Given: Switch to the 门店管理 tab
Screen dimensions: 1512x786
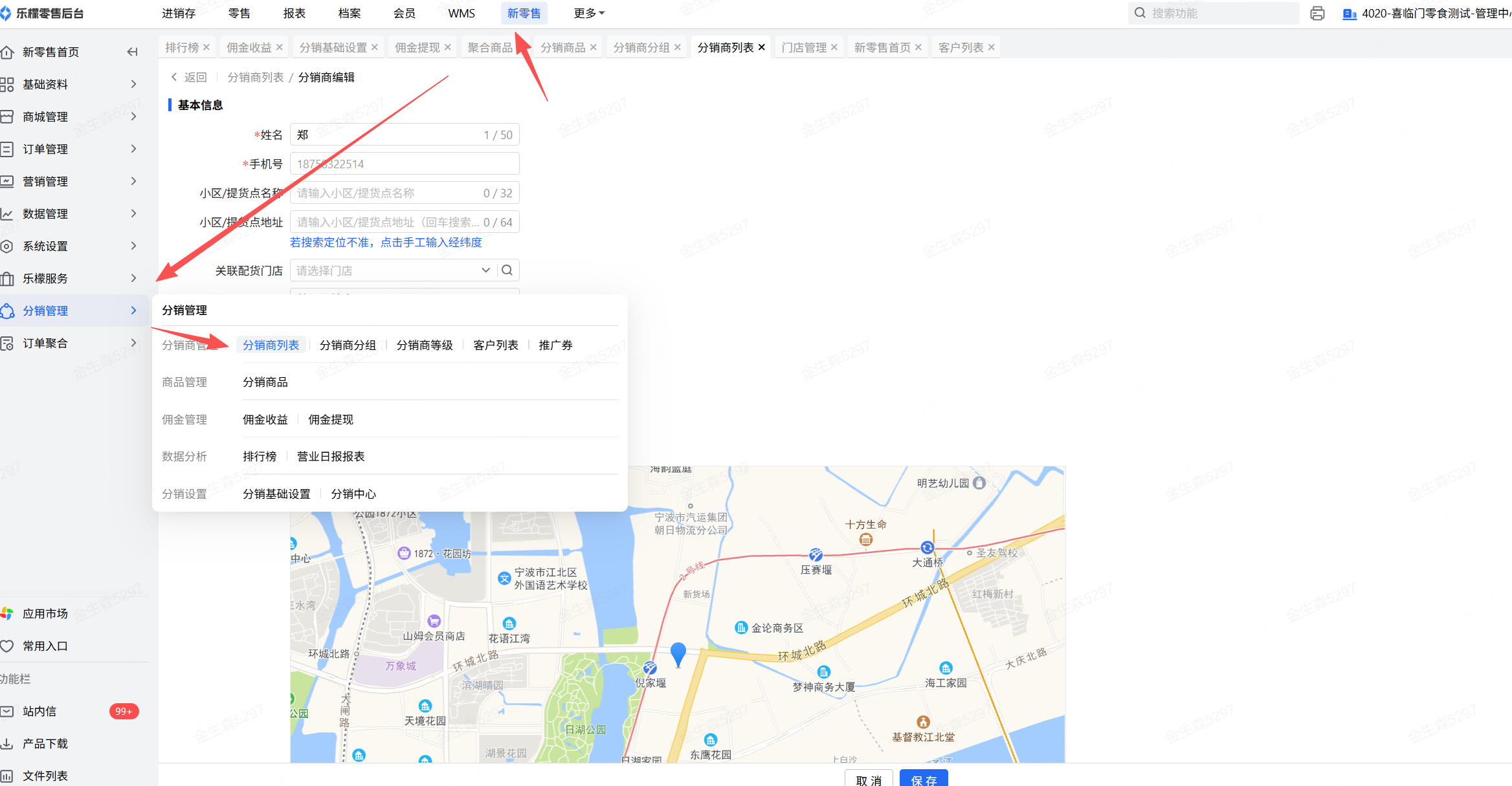Looking at the screenshot, I should click(803, 47).
